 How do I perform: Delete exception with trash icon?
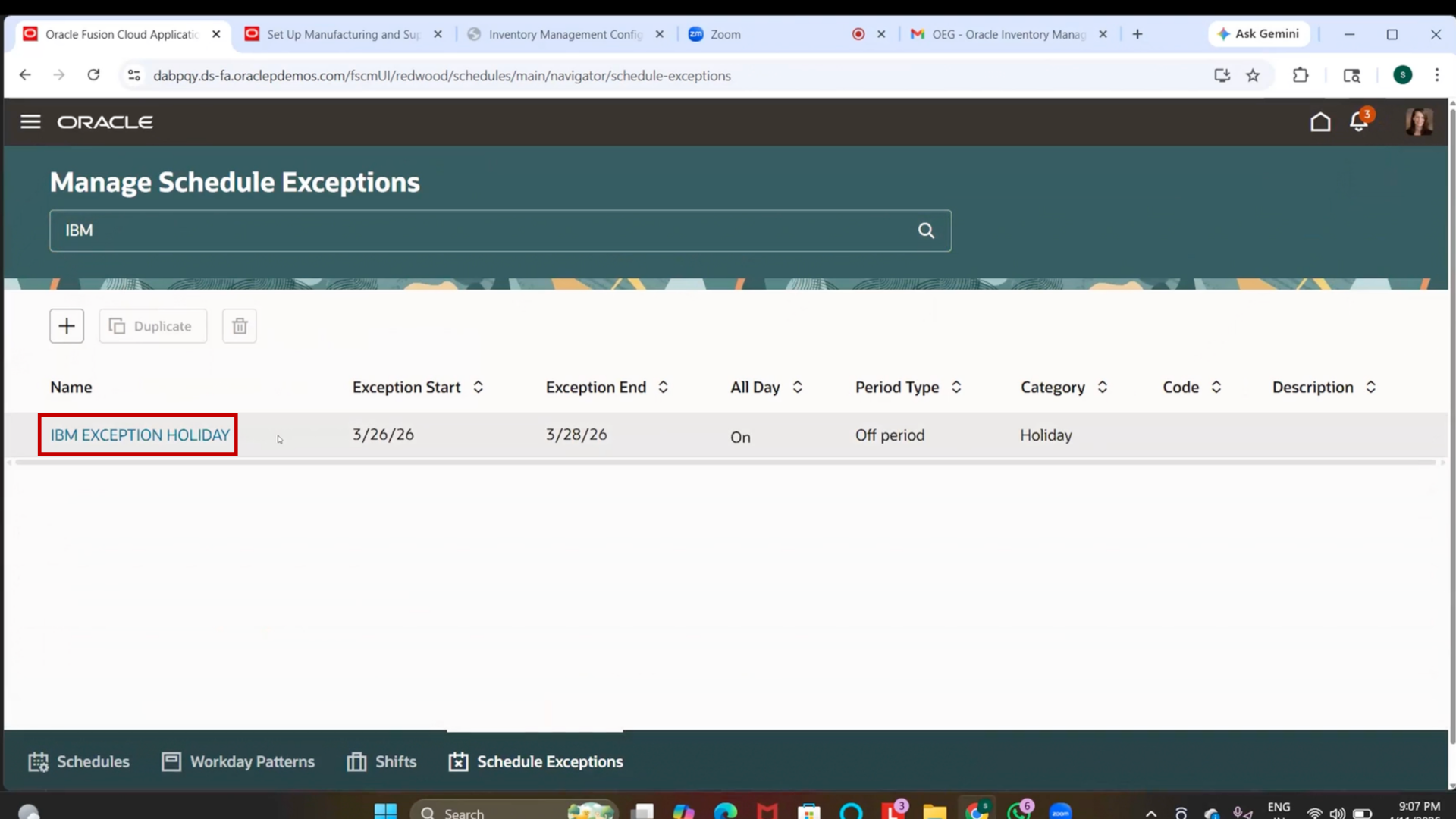click(x=240, y=326)
